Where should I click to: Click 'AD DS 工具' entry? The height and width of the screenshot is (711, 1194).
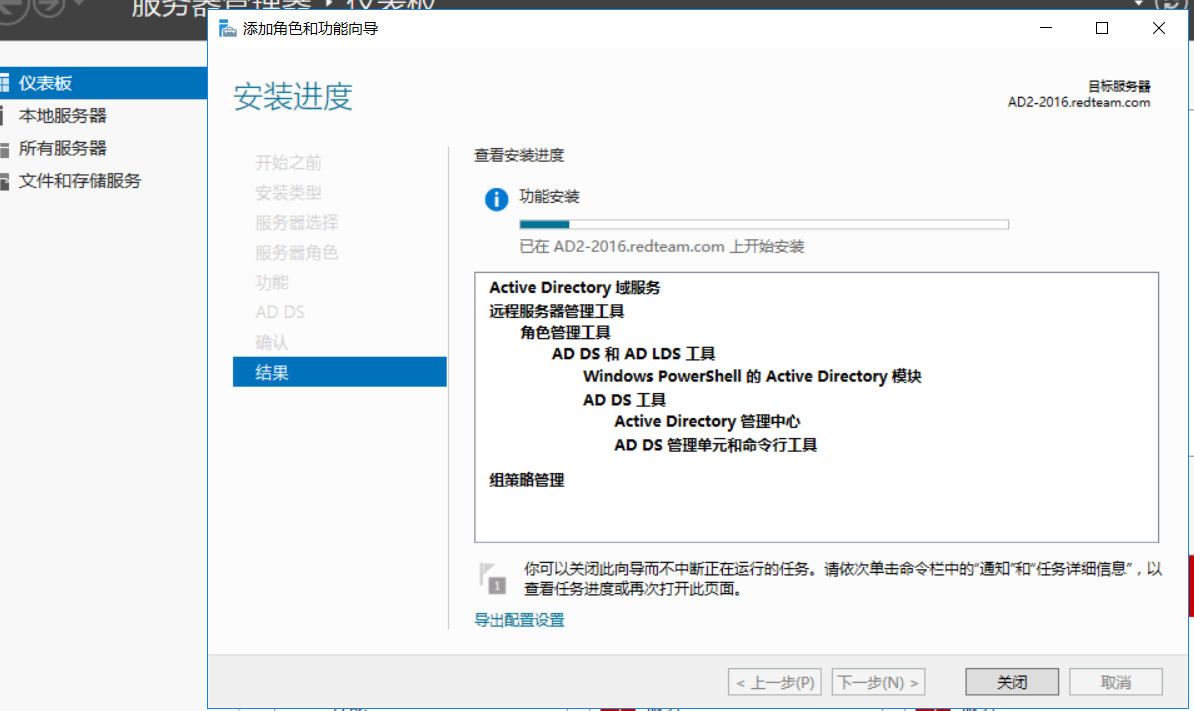624,400
